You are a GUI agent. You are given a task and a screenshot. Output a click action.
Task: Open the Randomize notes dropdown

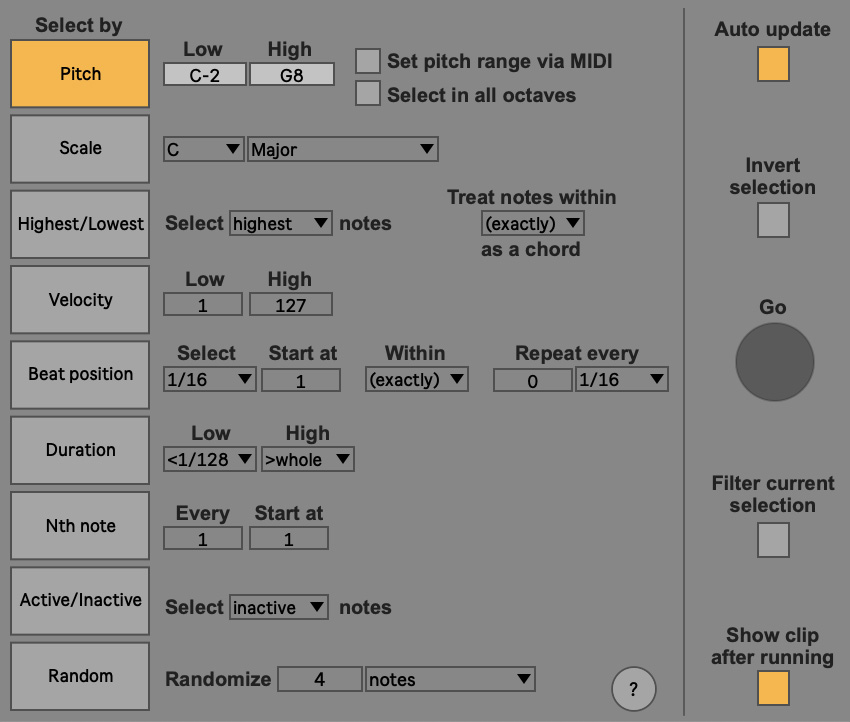450,680
